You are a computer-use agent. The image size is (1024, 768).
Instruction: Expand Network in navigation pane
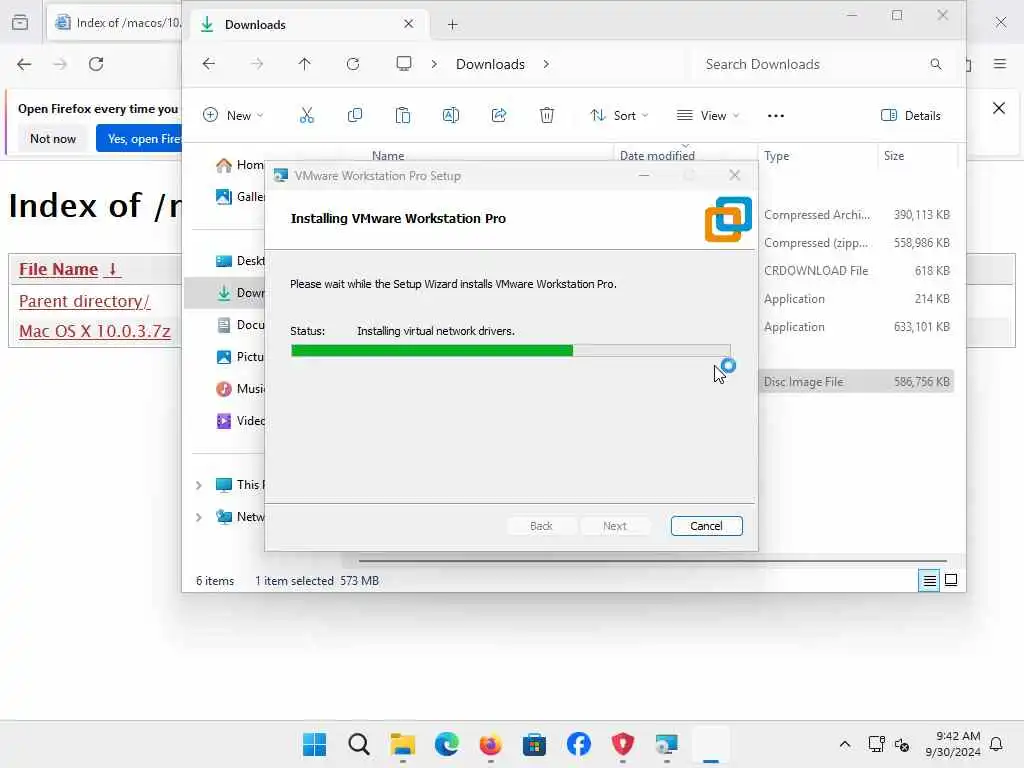click(x=199, y=517)
